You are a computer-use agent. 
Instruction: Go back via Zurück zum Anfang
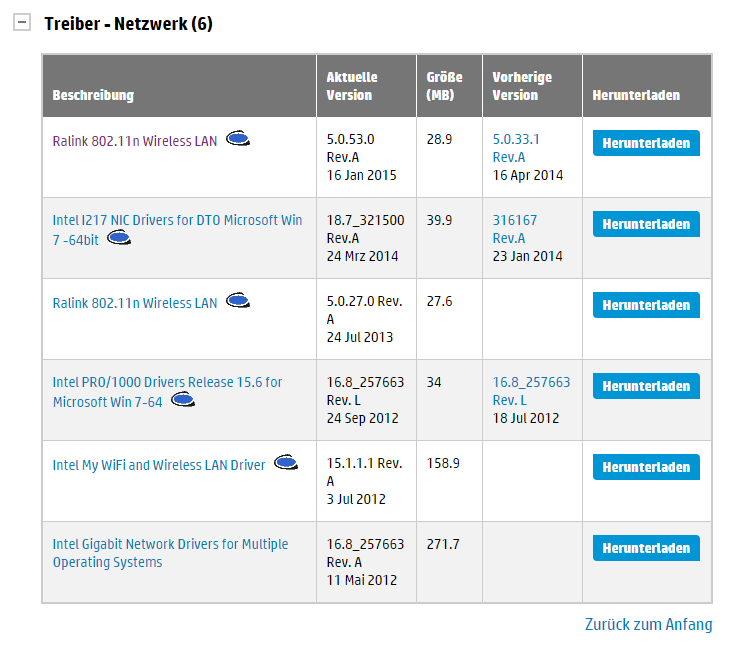coord(648,624)
